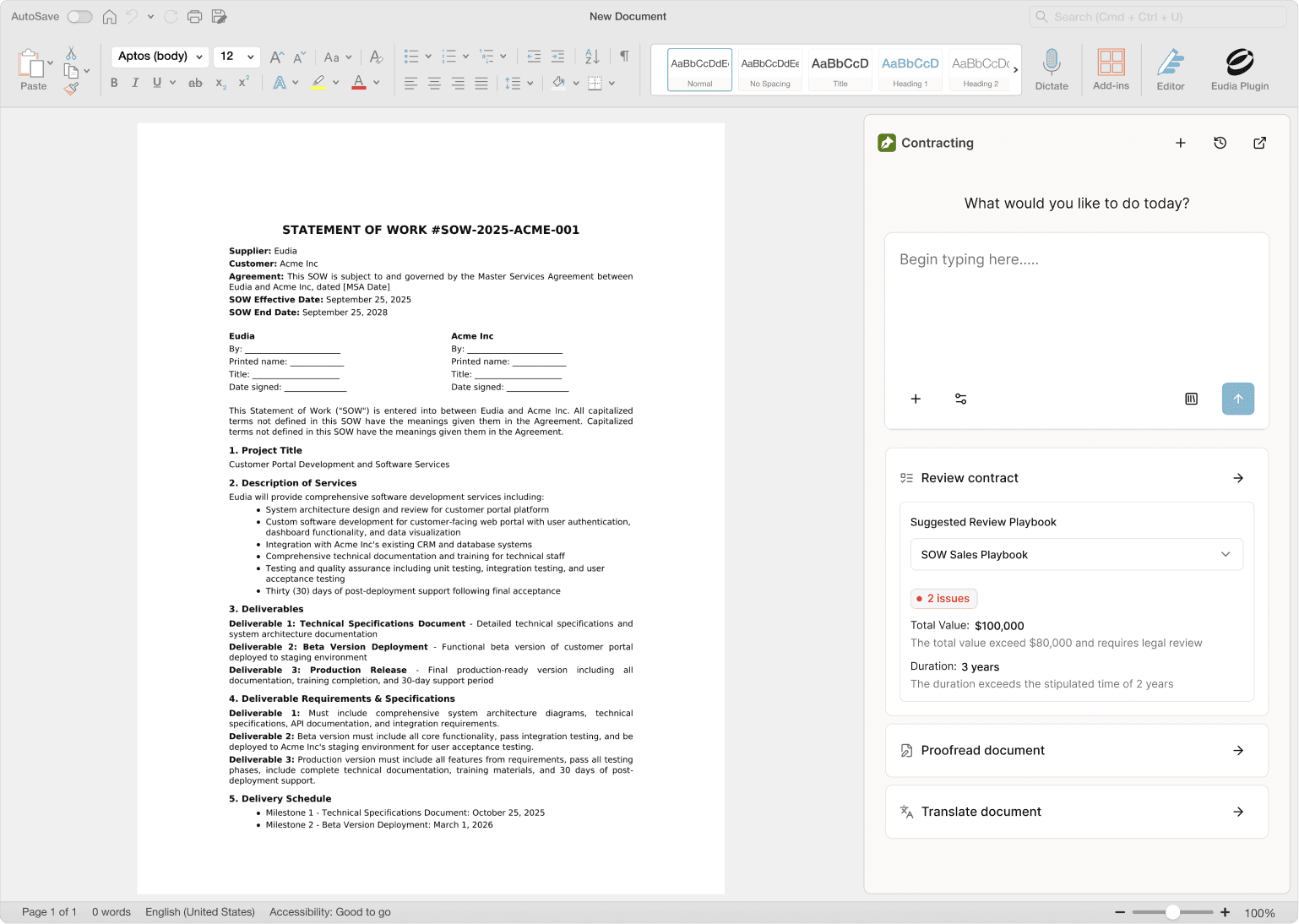Click the Justify alignment icon
Viewport: 1299px width, 924px height.
(481, 83)
